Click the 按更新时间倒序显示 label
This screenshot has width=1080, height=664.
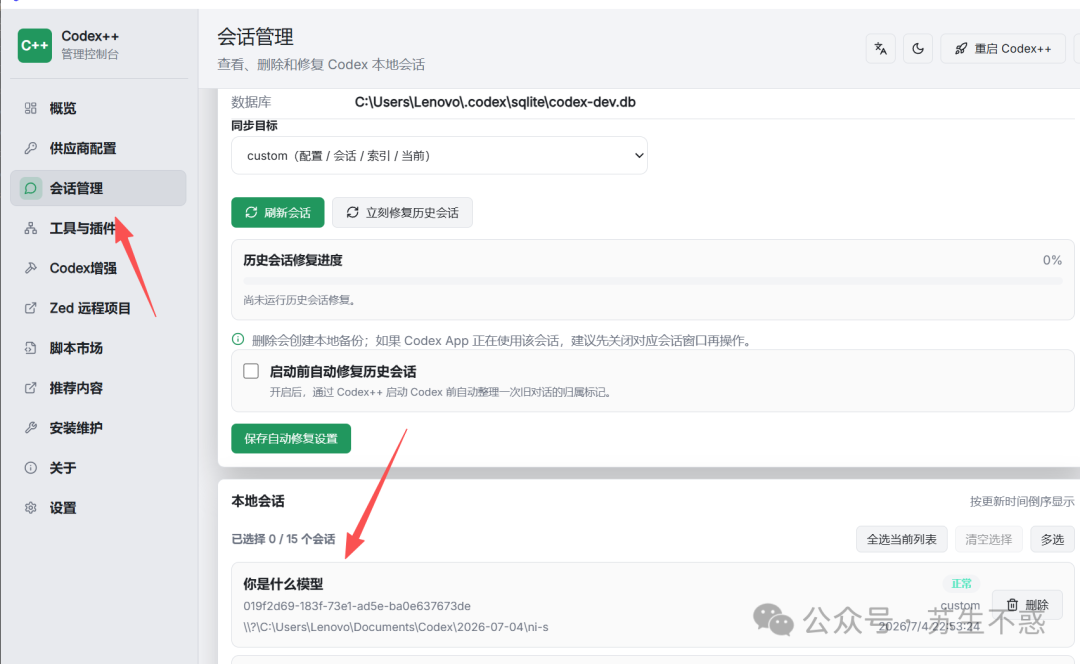point(1021,501)
